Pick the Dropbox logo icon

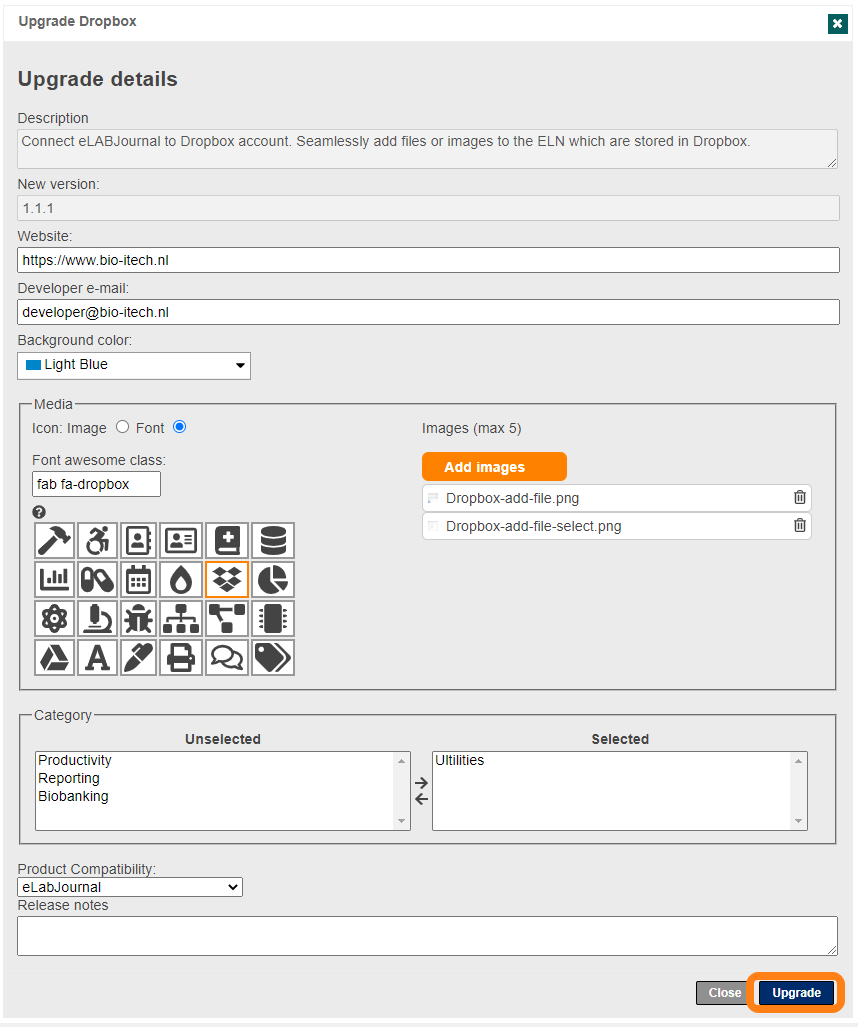(227, 580)
